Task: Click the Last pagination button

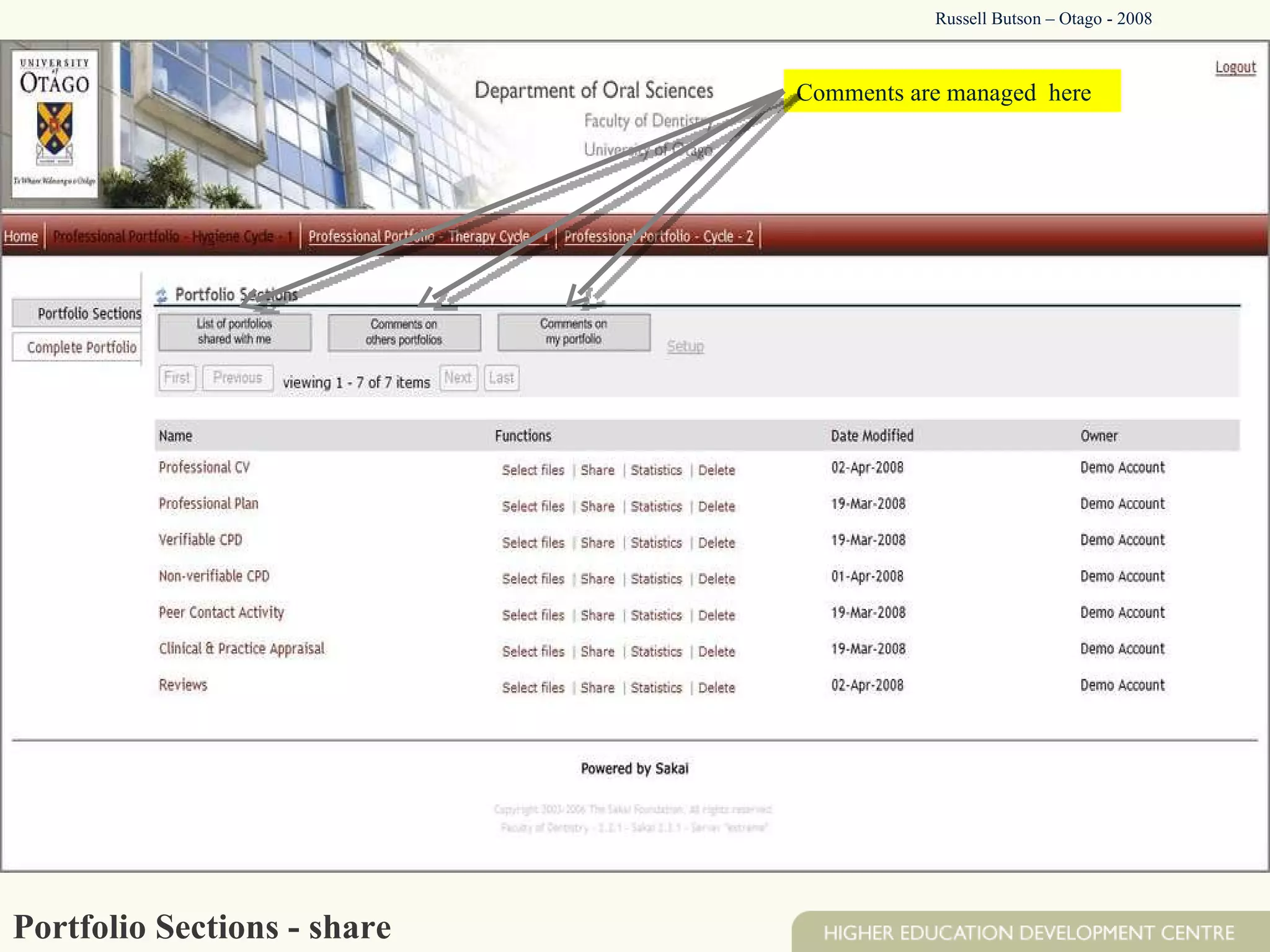Action: point(501,377)
